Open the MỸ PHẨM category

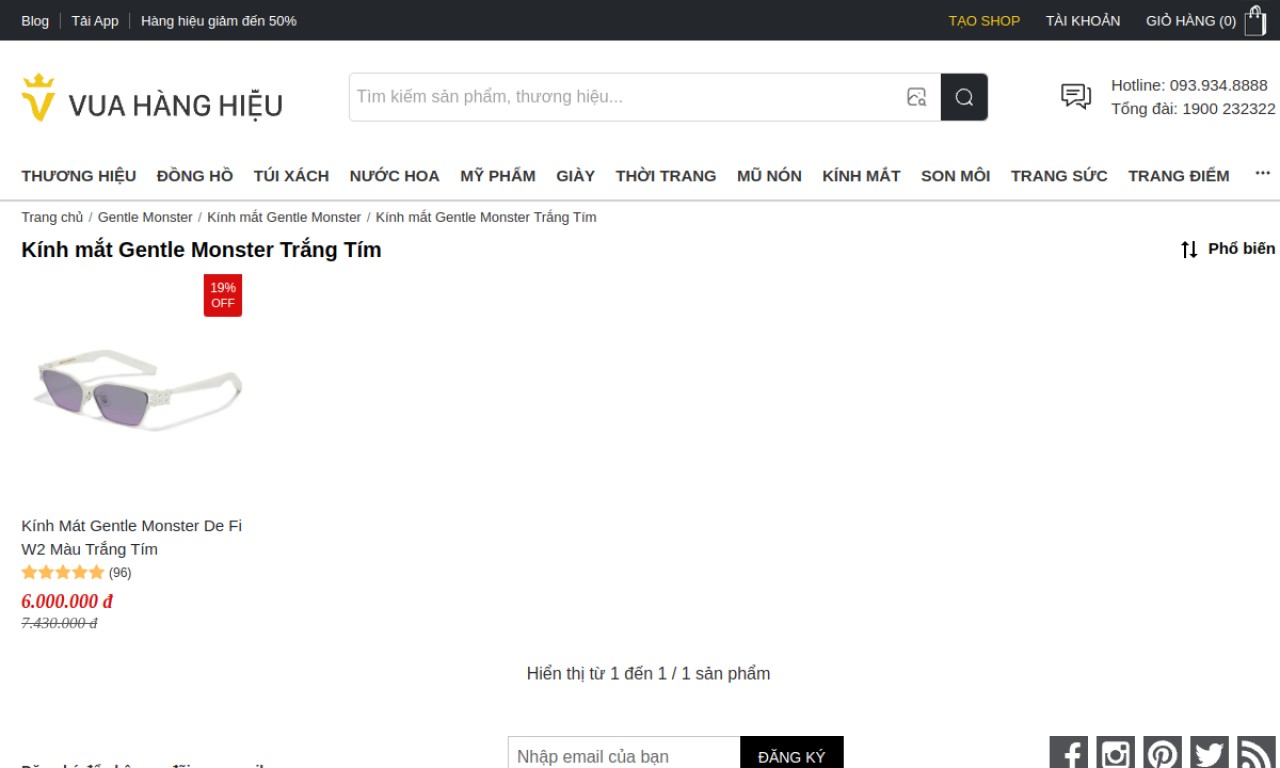pos(498,176)
